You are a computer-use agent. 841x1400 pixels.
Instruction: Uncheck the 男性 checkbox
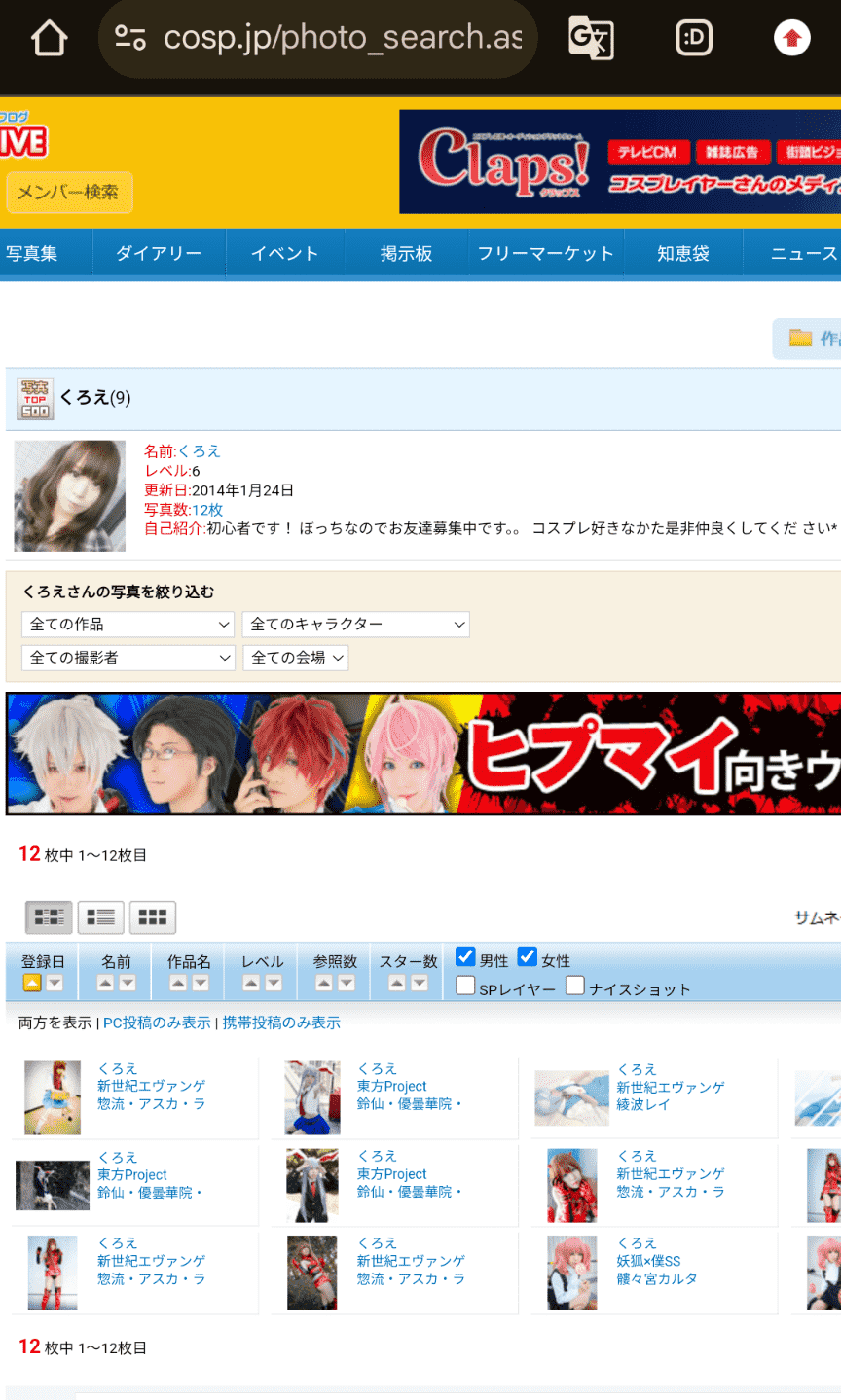click(x=465, y=957)
